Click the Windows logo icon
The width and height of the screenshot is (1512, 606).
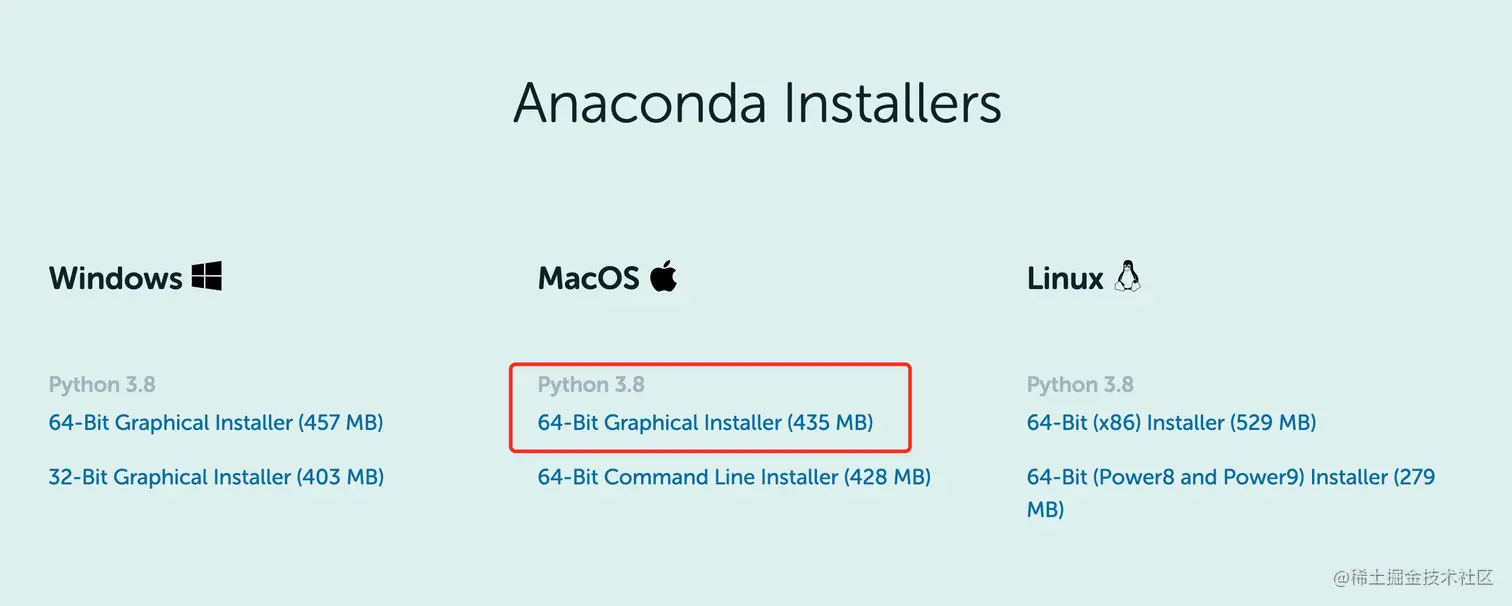[207, 276]
